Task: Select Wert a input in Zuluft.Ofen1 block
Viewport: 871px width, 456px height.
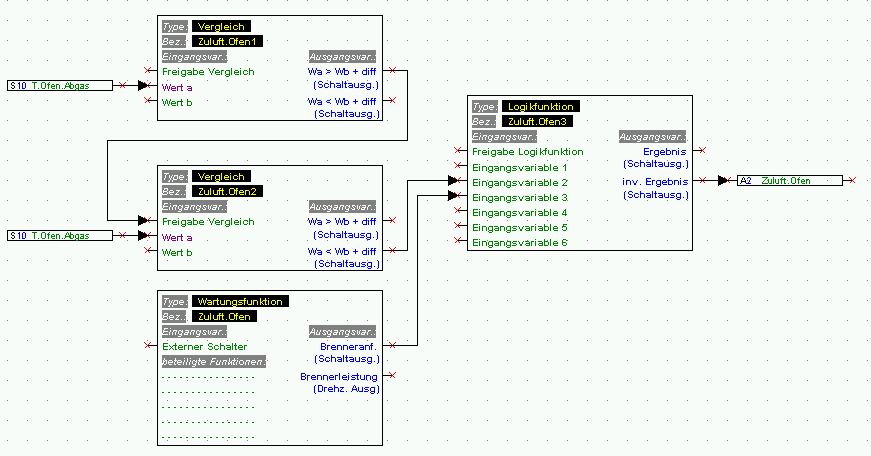Action: (x=177, y=87)
